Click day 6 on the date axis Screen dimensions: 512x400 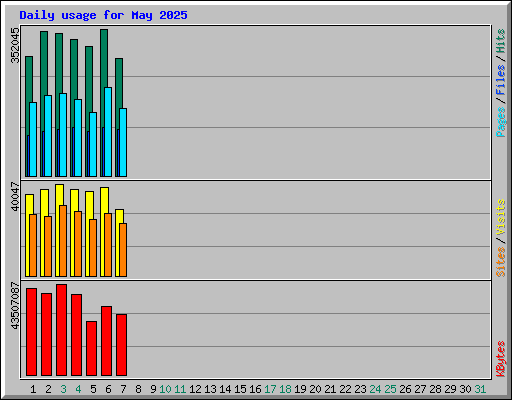108,389
